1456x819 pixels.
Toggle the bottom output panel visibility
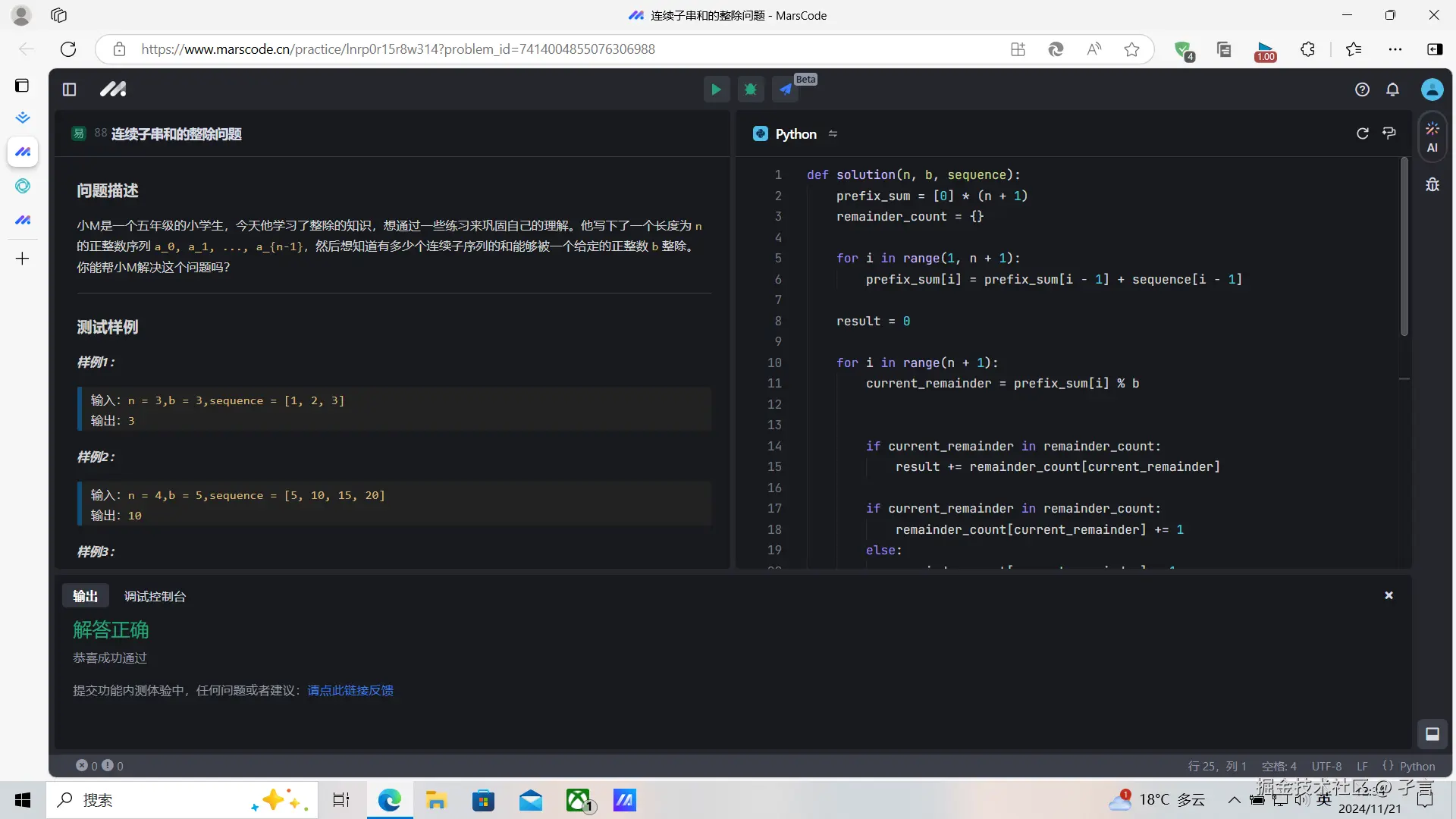click(x=1432, y=733)
